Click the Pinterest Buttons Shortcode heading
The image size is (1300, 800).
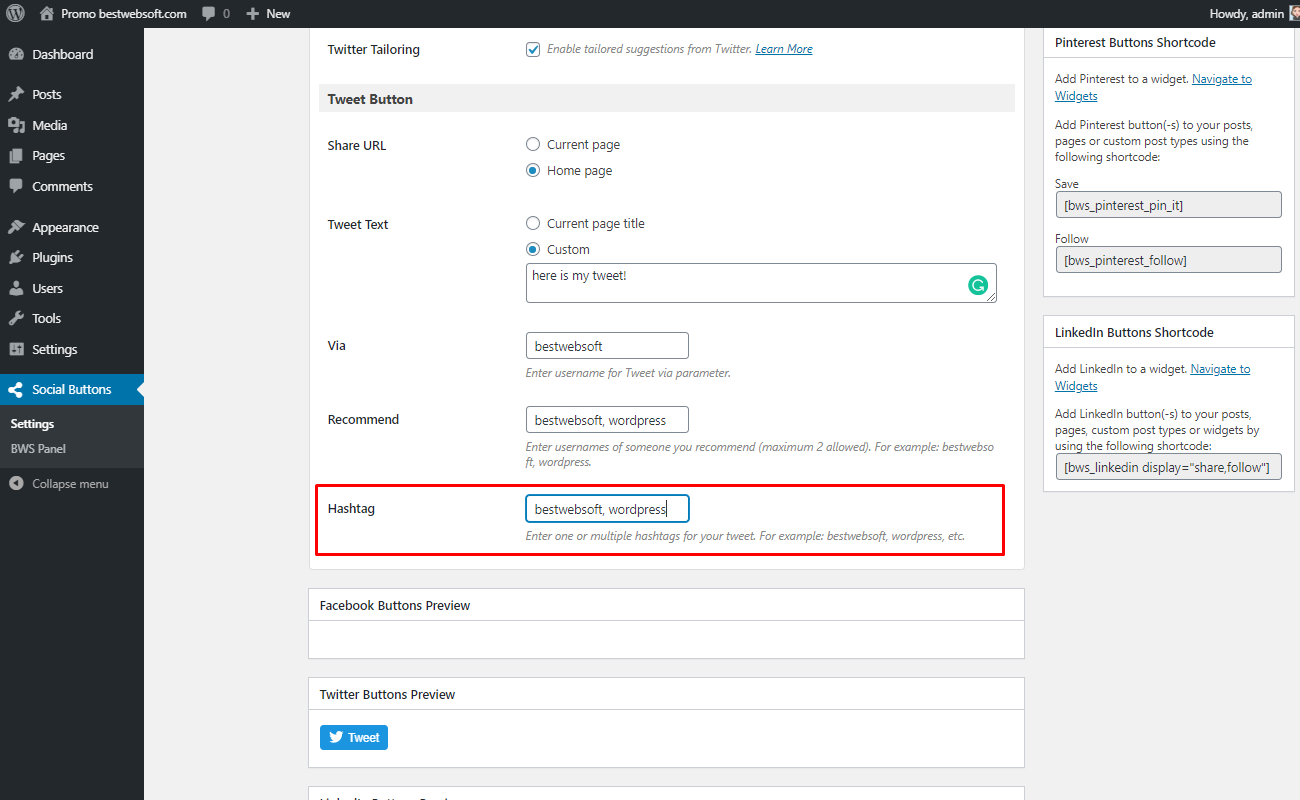tap(1135, 43)
